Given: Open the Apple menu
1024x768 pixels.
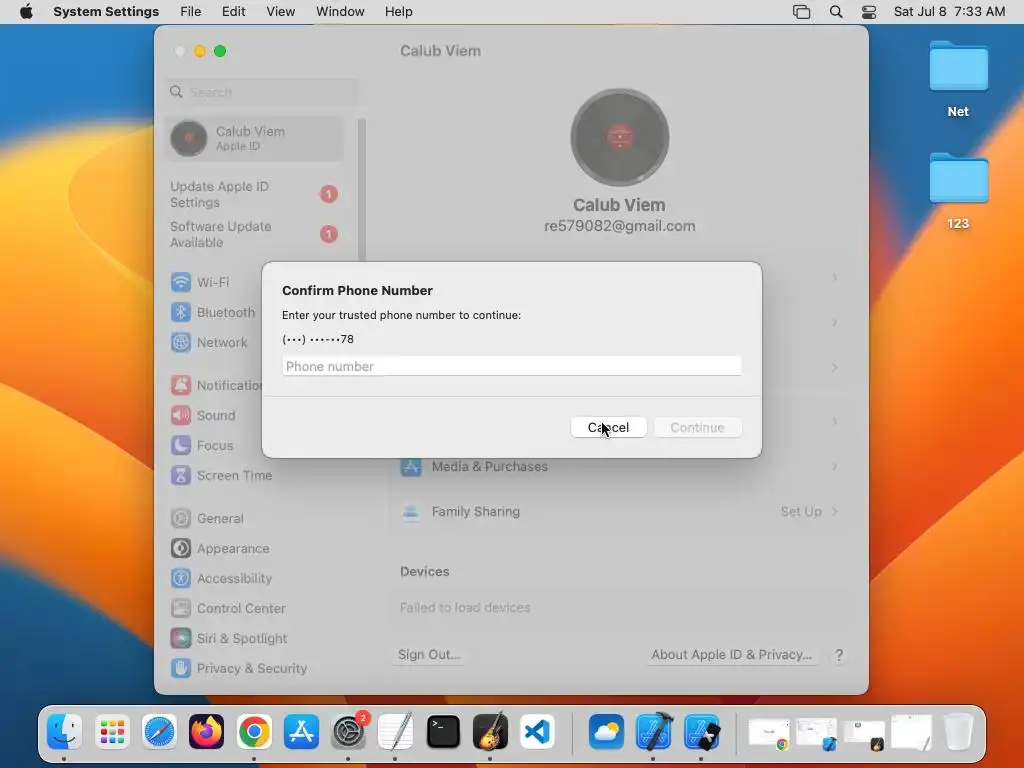Looking at the screenshot, I should pyautogui.click(x=26, y=12).
